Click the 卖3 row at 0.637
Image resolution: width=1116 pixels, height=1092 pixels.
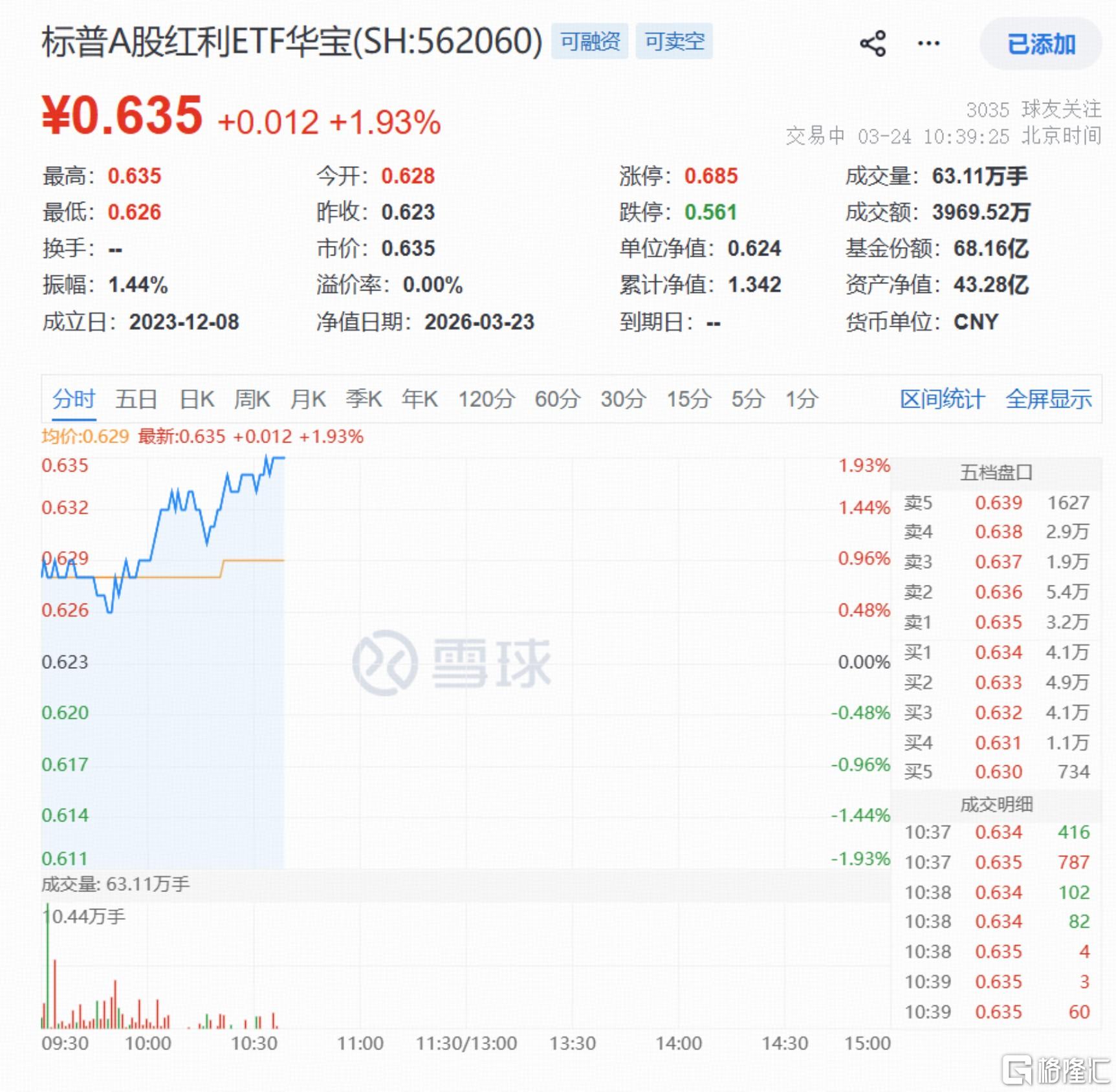(x=996, y=562)
